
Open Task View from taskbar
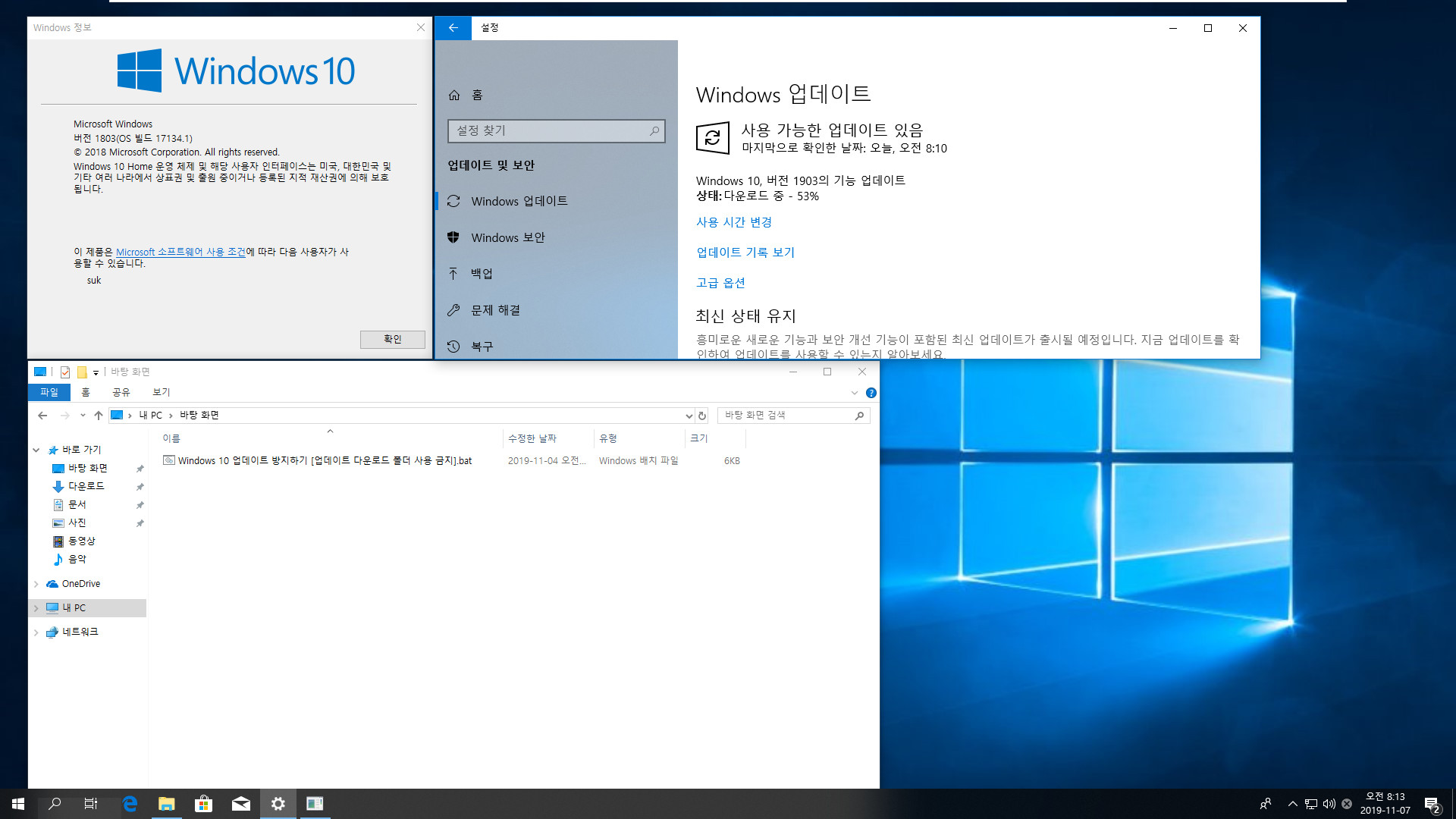click(91, 804)
